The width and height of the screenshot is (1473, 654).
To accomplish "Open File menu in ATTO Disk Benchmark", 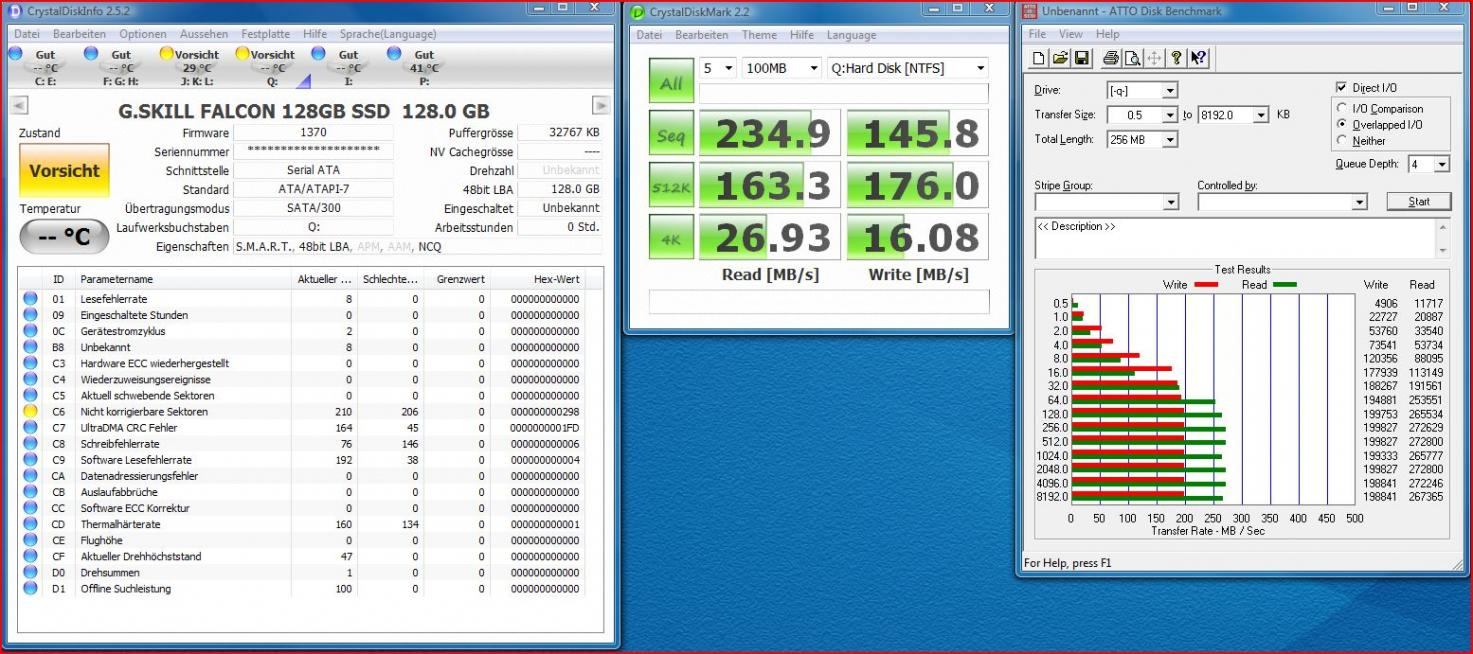I will (x=1038, y=34).
